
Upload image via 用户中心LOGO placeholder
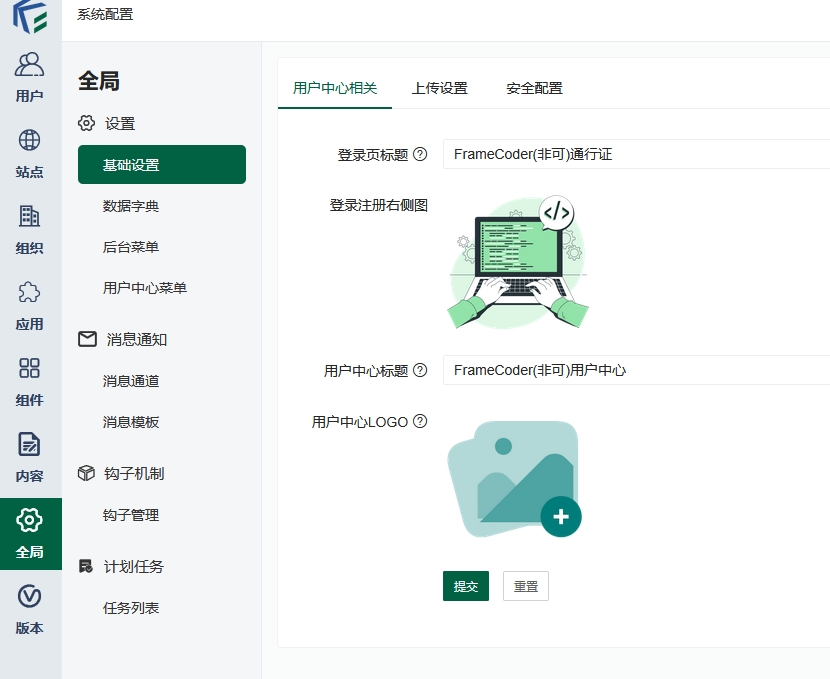click(514, 478)
